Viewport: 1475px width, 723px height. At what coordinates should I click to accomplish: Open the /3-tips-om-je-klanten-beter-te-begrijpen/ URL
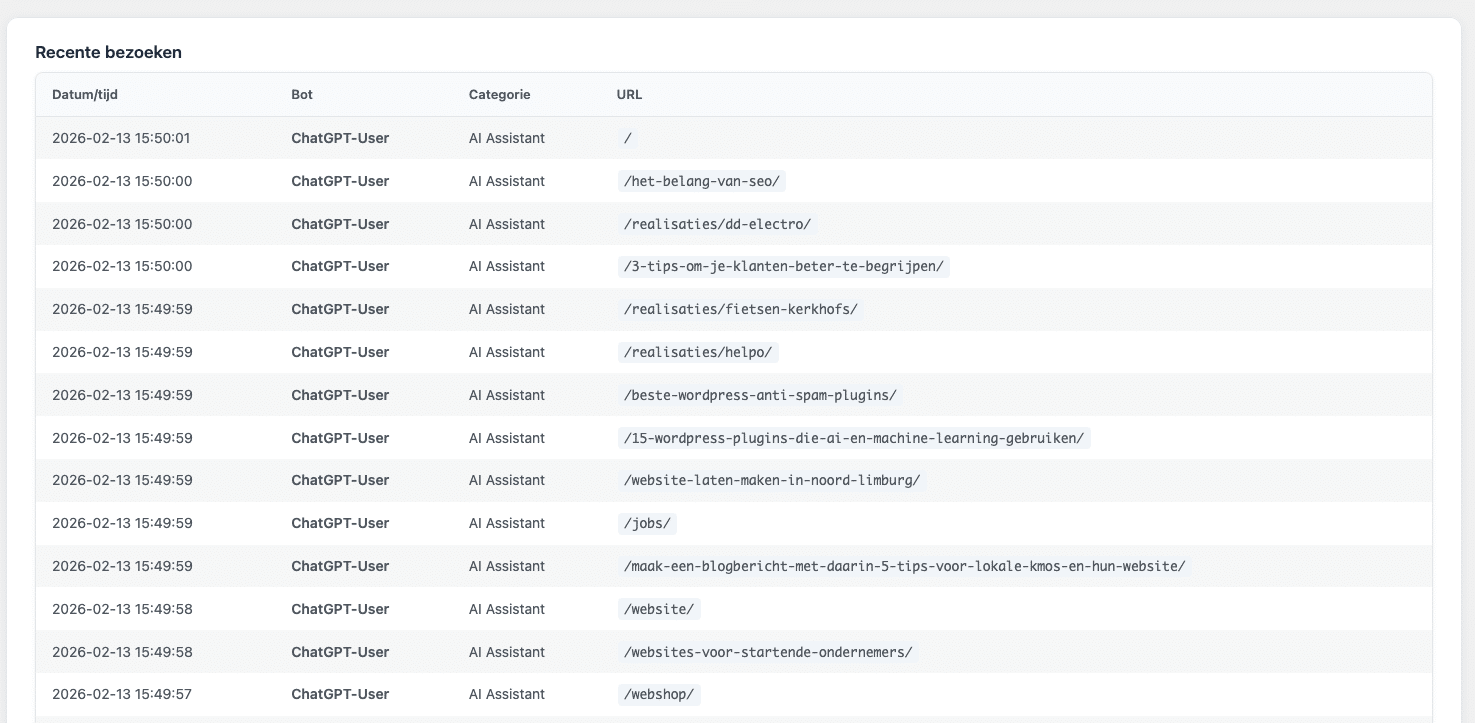pos(783,267)
